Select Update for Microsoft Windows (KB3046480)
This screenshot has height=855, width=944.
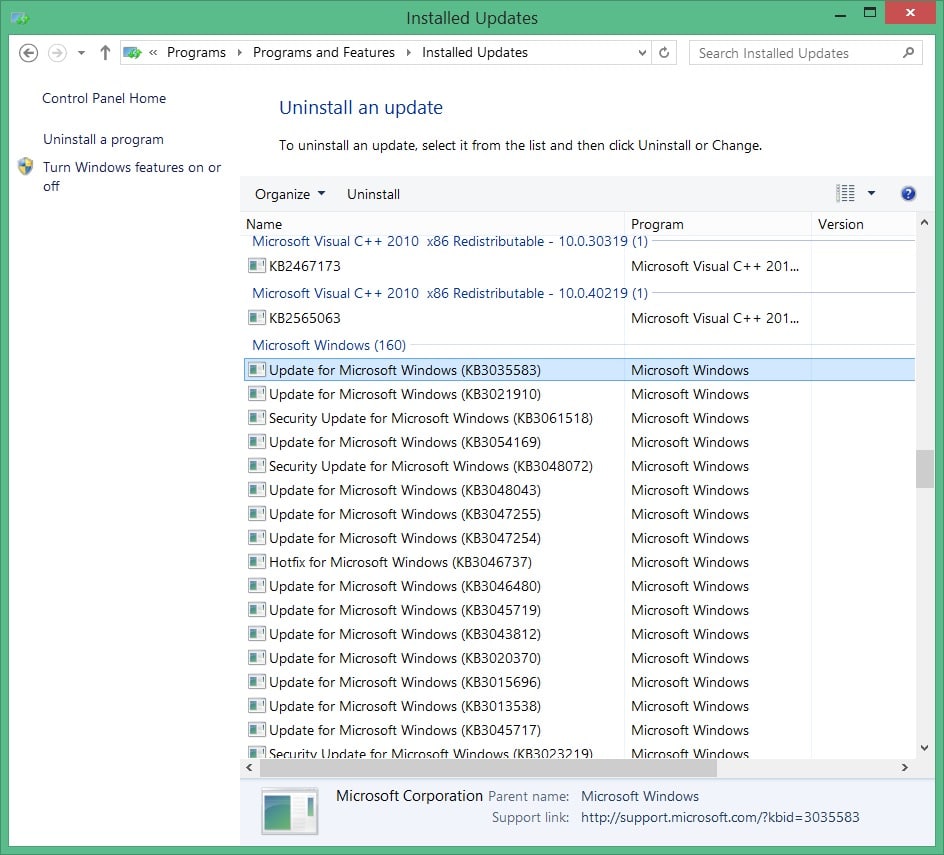(x=579, y=586)
